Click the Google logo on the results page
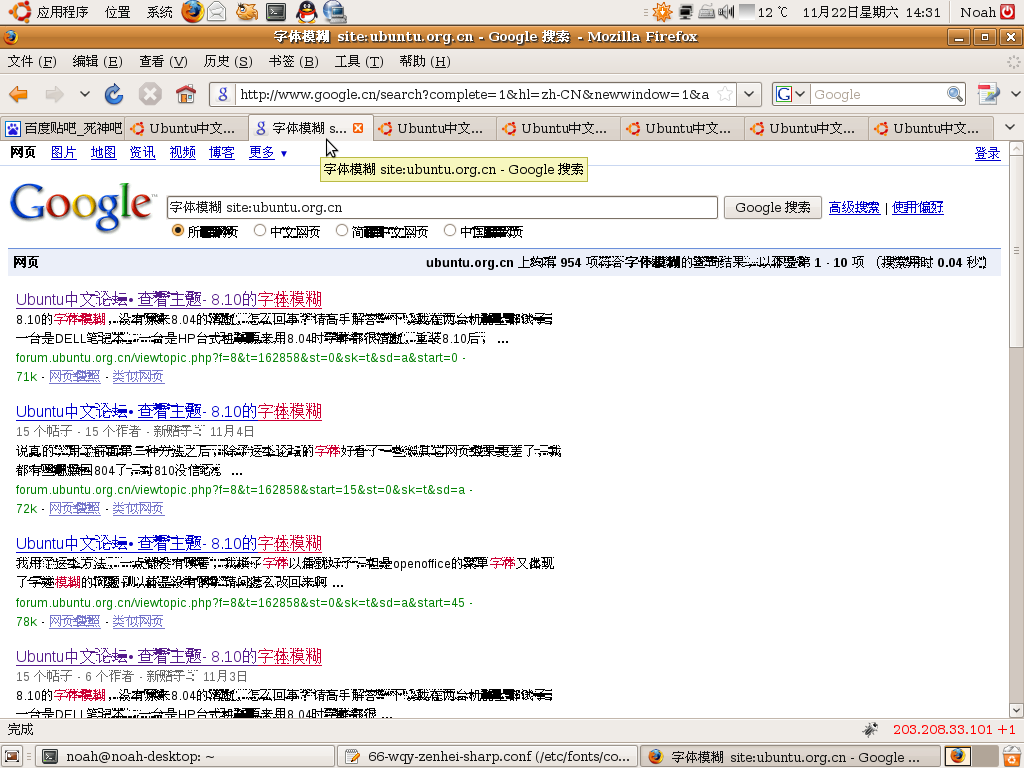This screenshot has width=1024, height=768. tap(82, 206)
